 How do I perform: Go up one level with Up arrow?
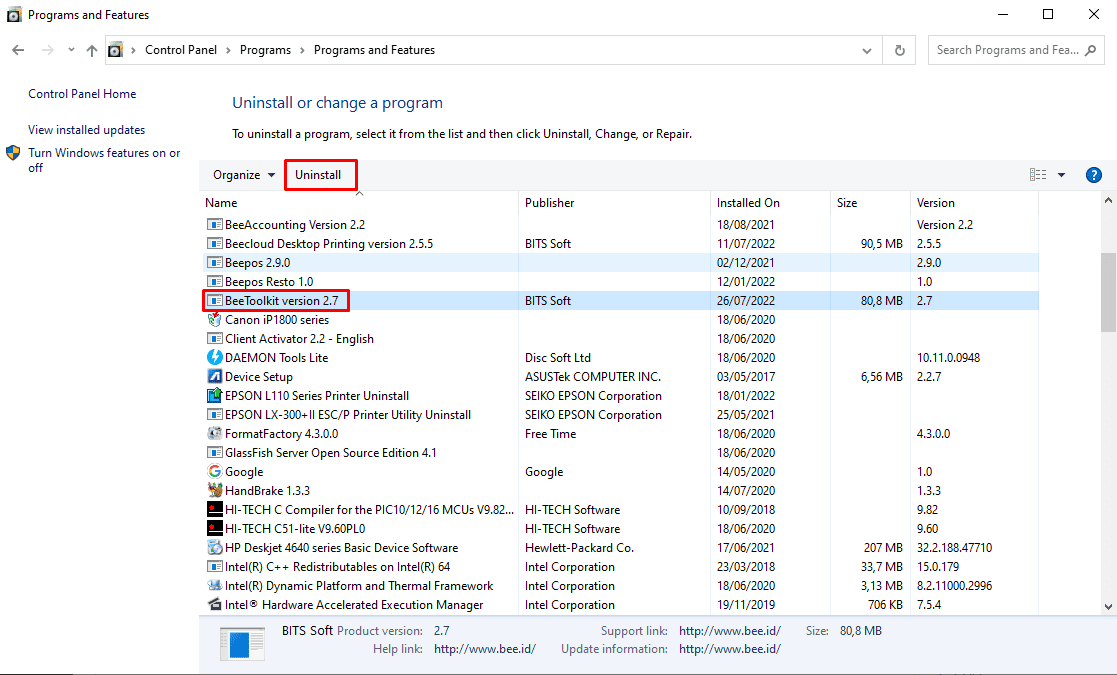(92, 50)
